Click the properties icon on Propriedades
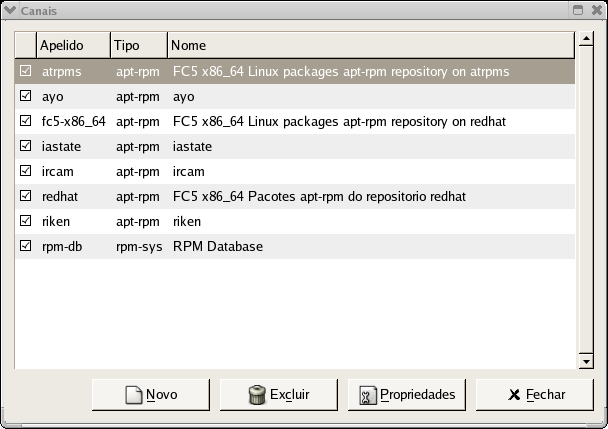 tap(367, 395)
